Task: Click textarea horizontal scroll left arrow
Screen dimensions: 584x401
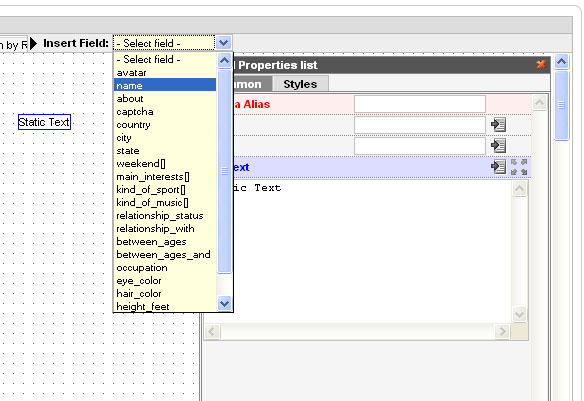Action: (x=212, y=331)
